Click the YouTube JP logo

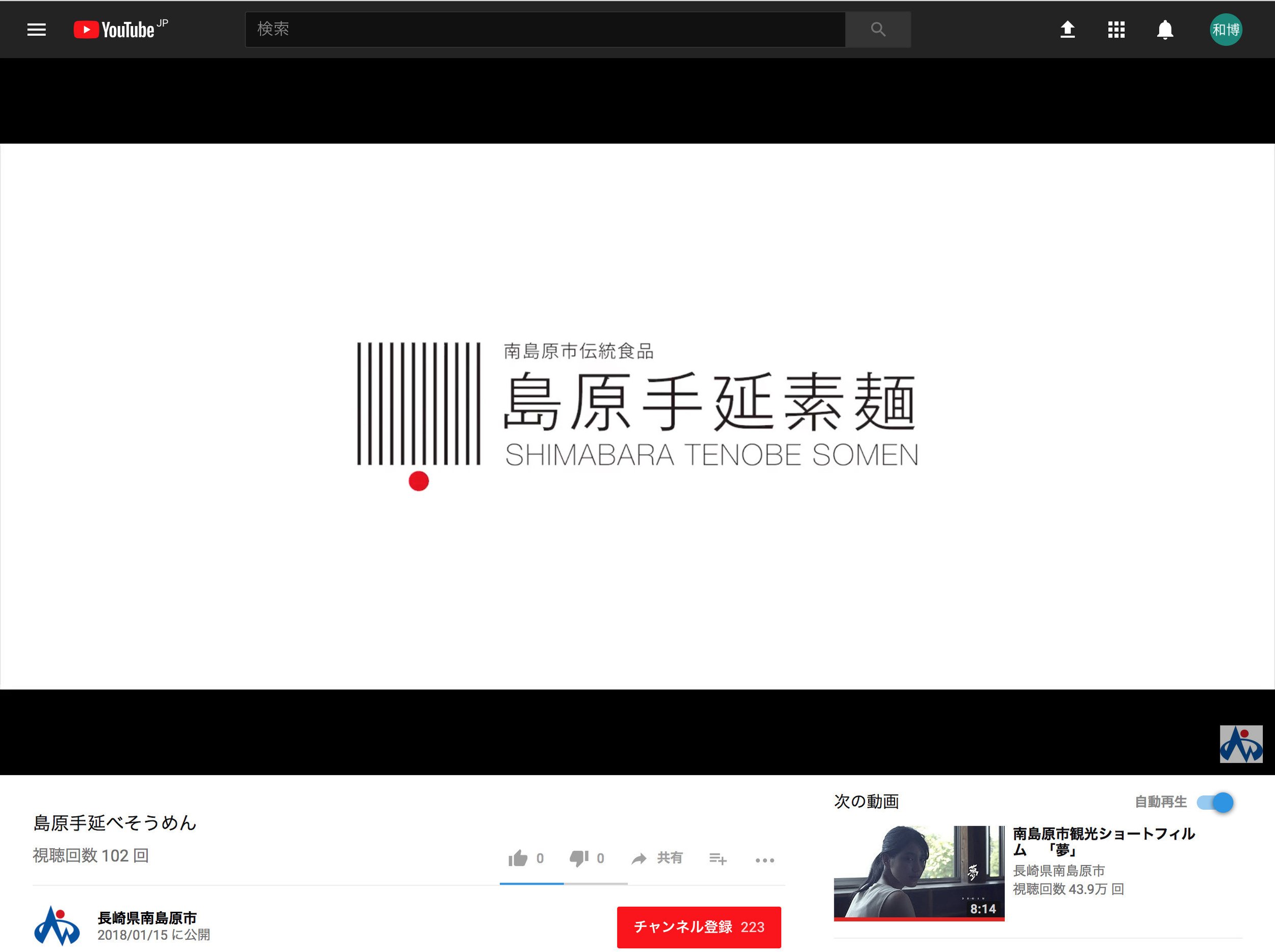[121, 29]
